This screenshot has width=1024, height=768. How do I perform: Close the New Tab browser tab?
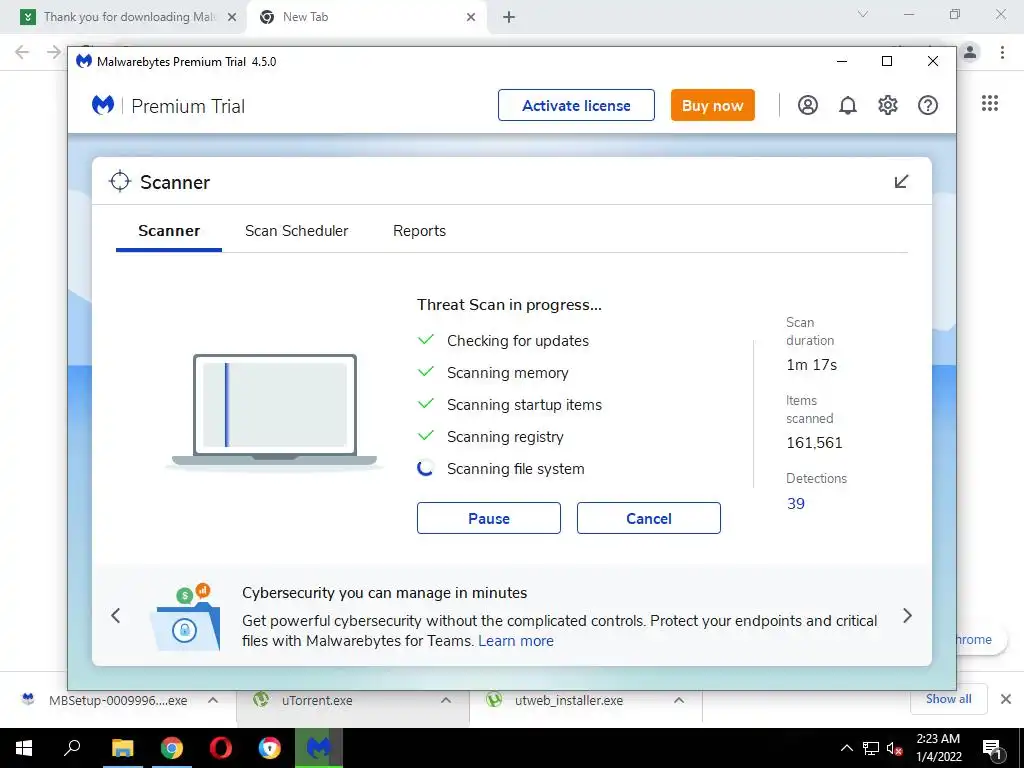click(x=471, y=17)
